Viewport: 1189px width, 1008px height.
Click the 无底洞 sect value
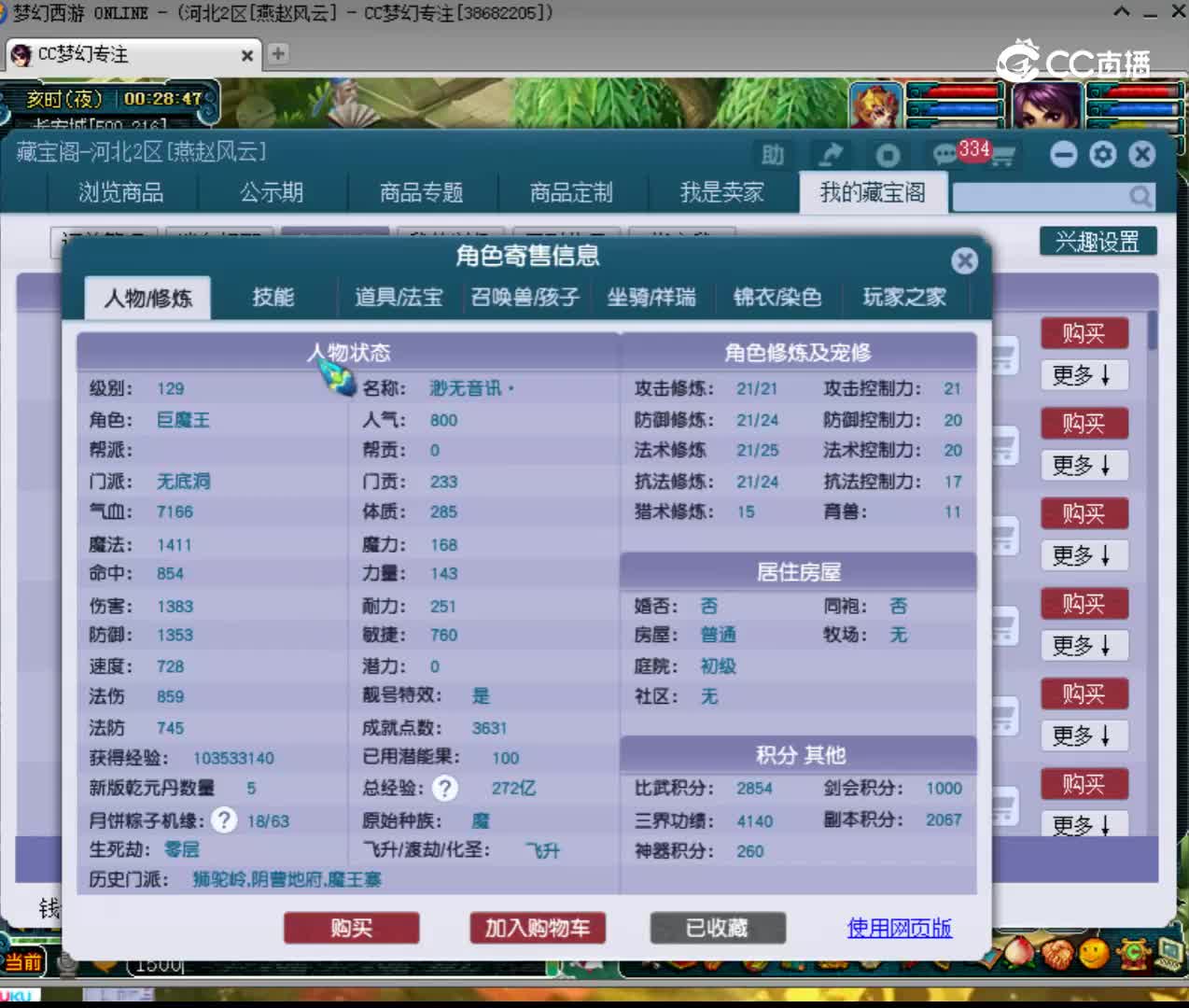183,482
